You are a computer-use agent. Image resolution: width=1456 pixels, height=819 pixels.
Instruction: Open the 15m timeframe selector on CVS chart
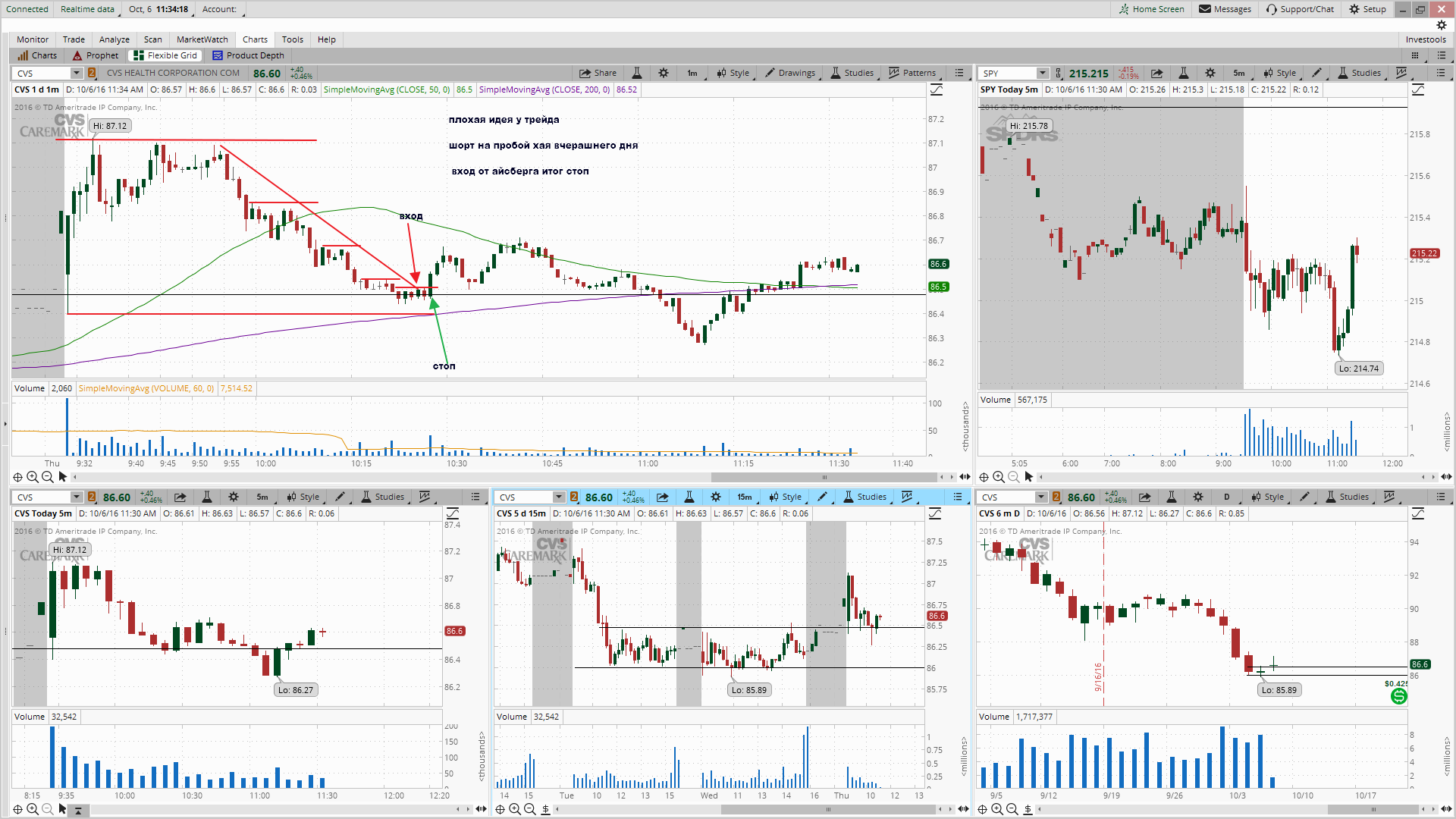tap(745, 497)
